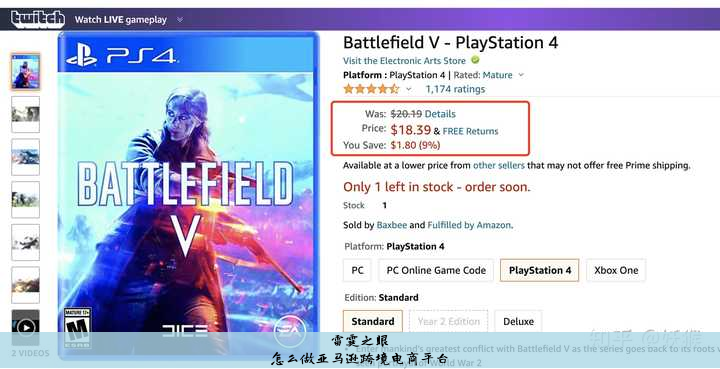View the second product image thumbnail
720x369 pixels.
(26, 114)
